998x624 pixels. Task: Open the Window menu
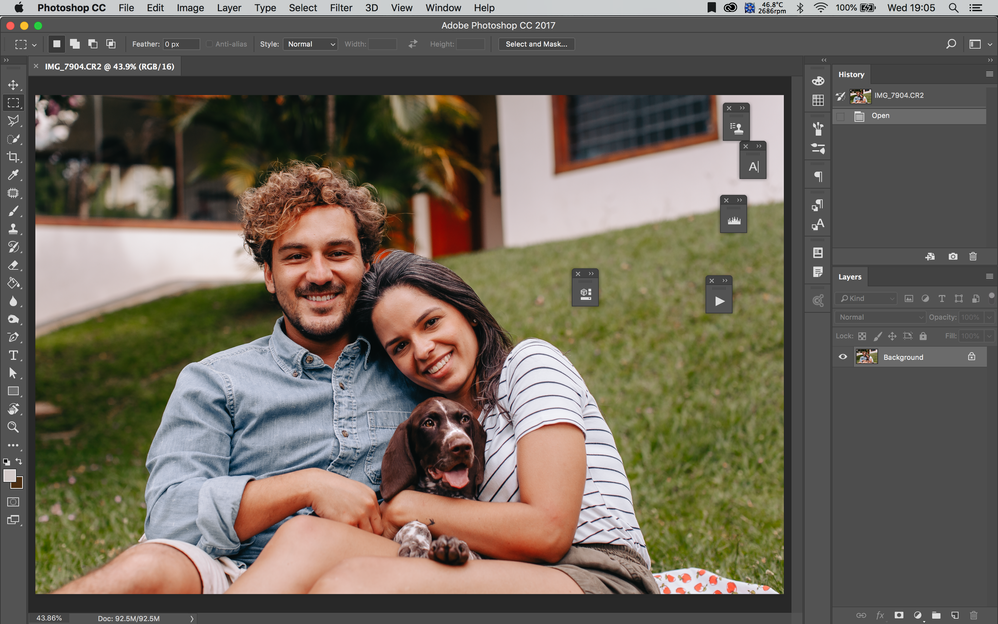pos(443,8)
